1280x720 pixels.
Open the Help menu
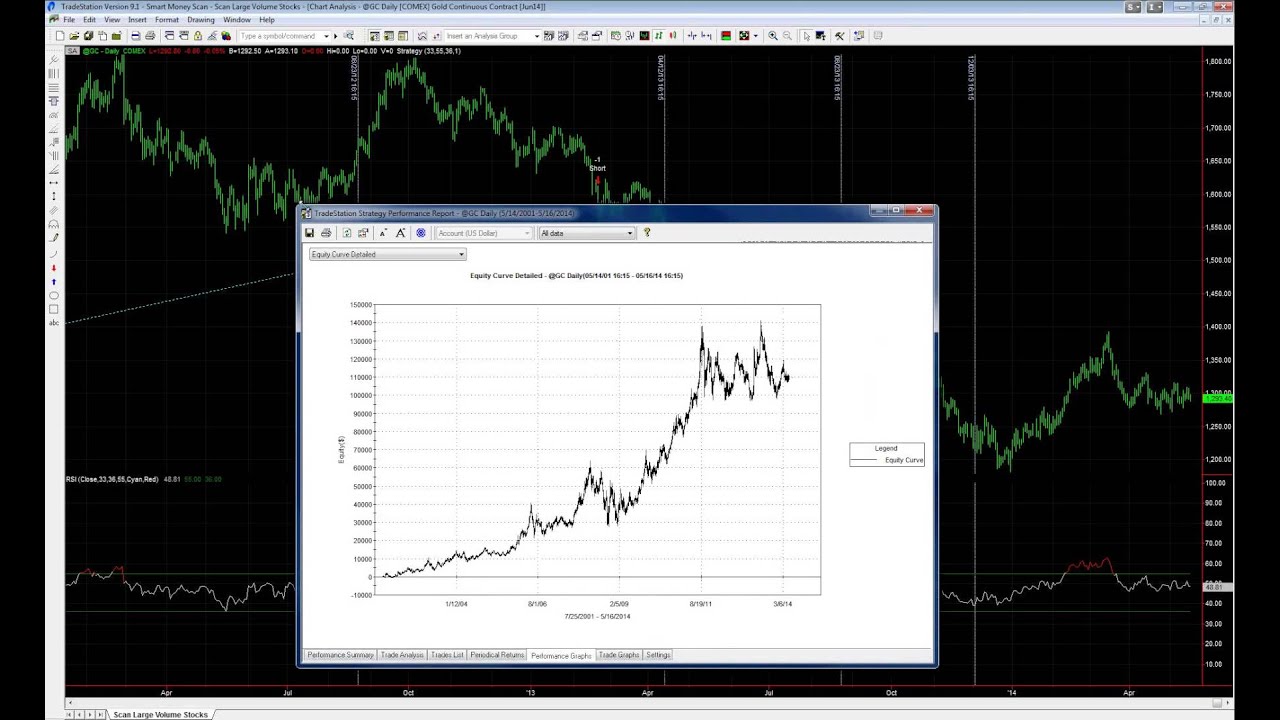[267, 20]
